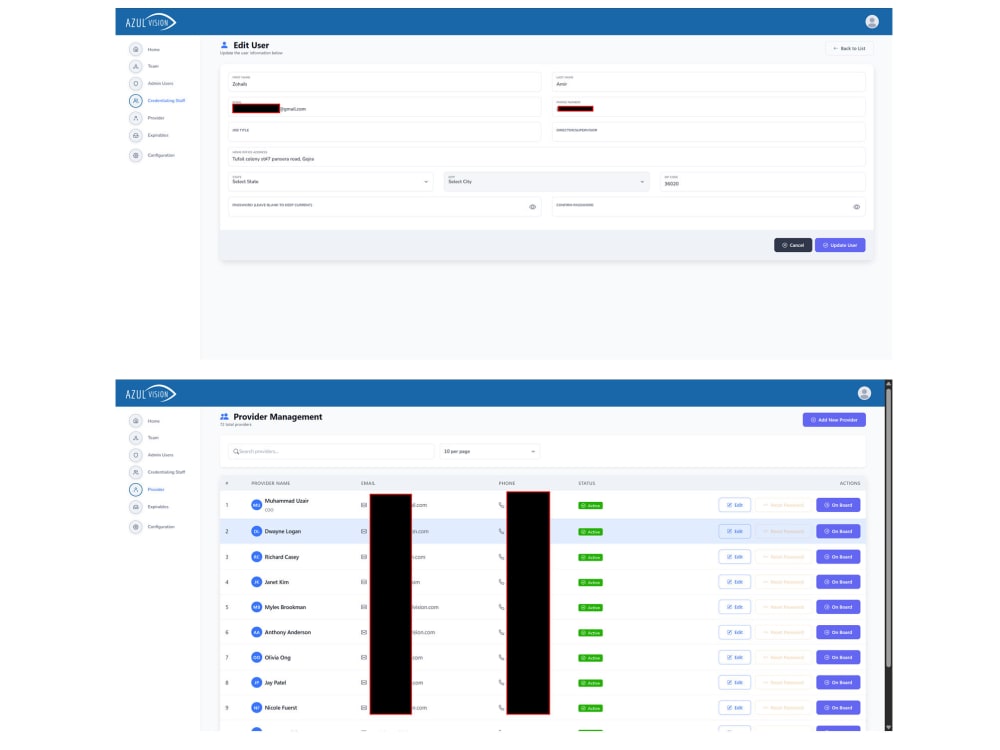Click envelope icon in Olivia Ong row

[x=364, y=658]
